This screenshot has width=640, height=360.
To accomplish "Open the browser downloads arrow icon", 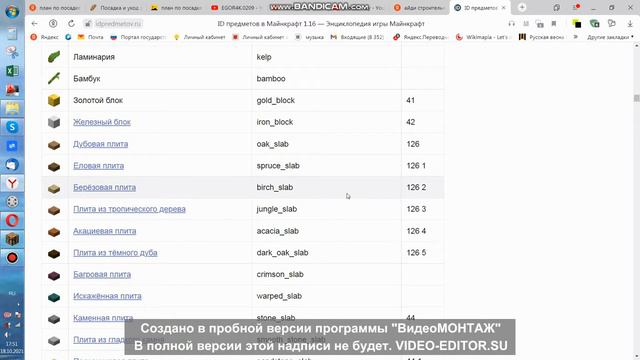I will point(630,24).
